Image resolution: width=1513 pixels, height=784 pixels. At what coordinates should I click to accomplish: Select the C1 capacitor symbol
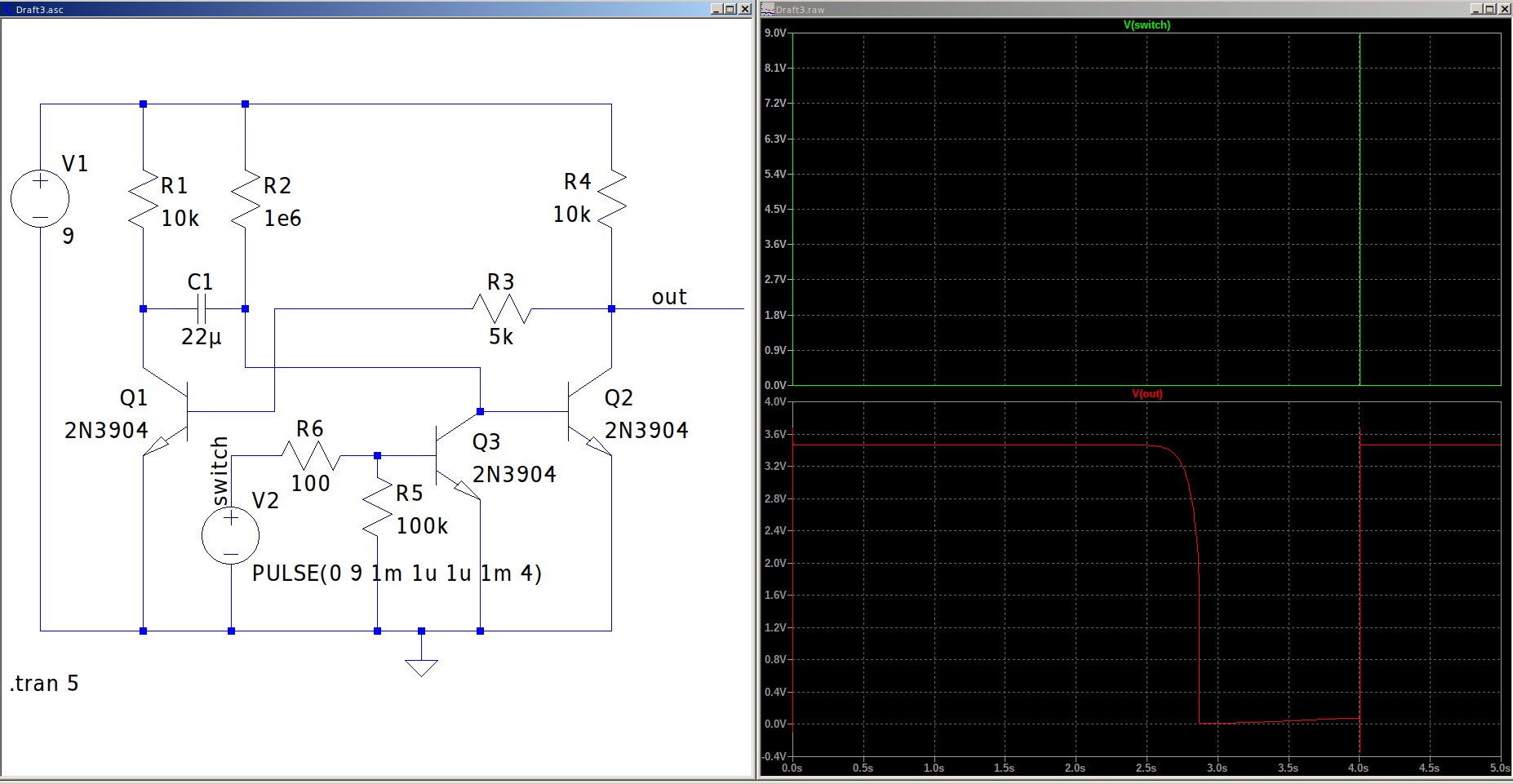coord(202,309)
